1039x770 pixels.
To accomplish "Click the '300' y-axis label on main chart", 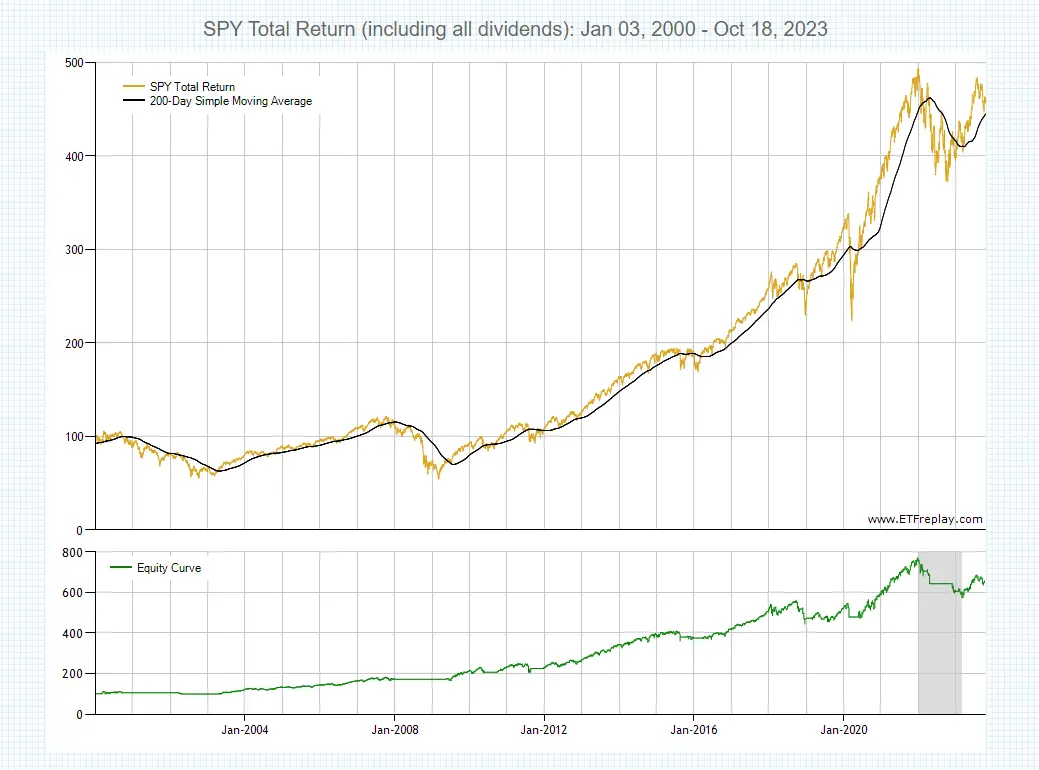I will (x=74, y=250).
